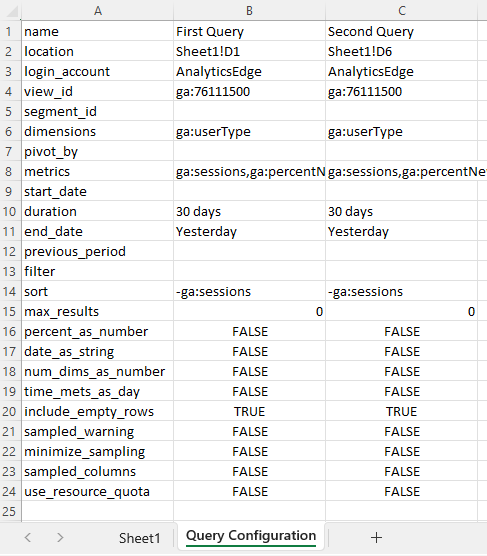
Task: Click Second Query location cell Sheet1!D6
Action: [x=402, y=52]
